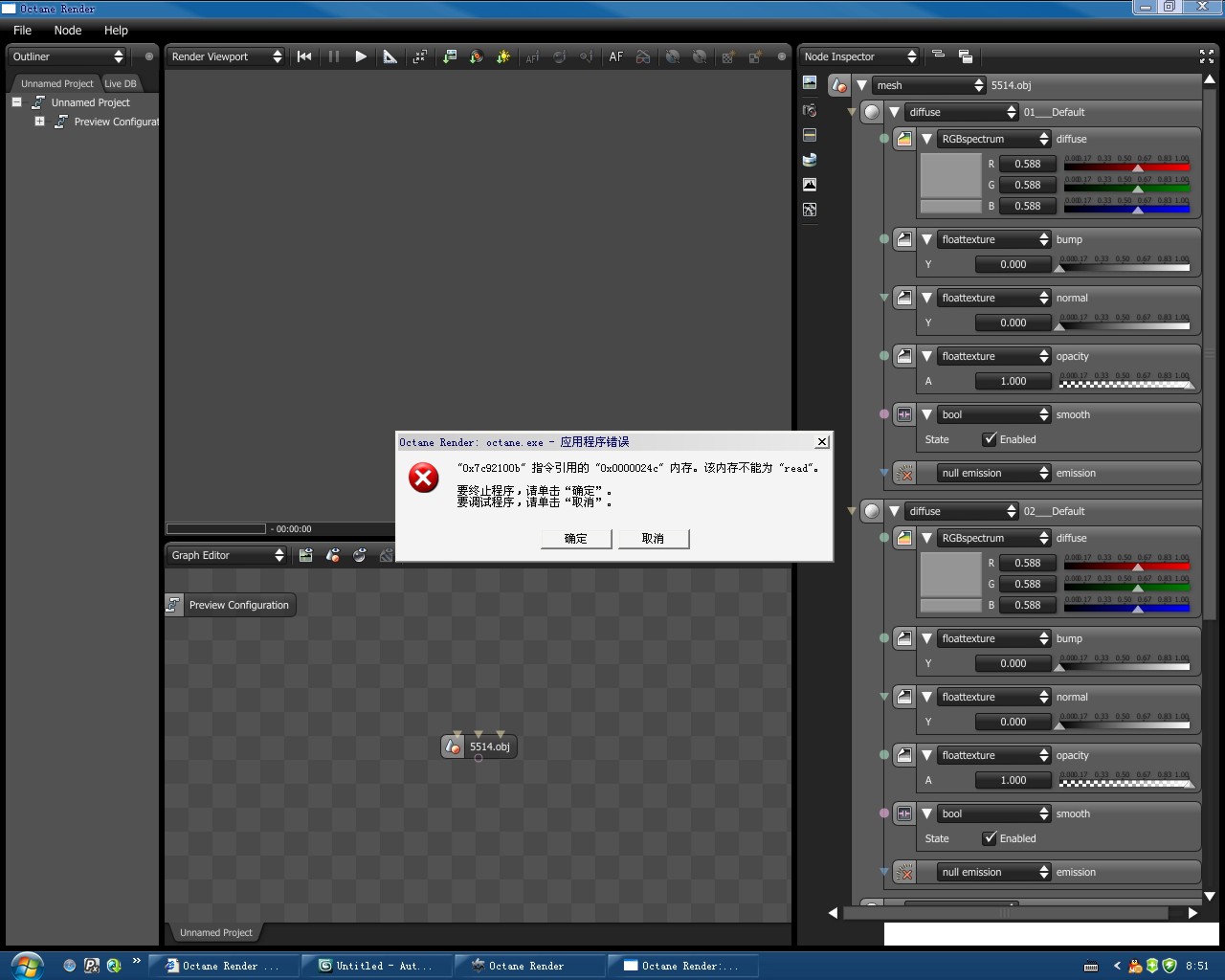1225x980 pixels.
Task: Pause the render in viewport toolbar
Action: point(334,56)
